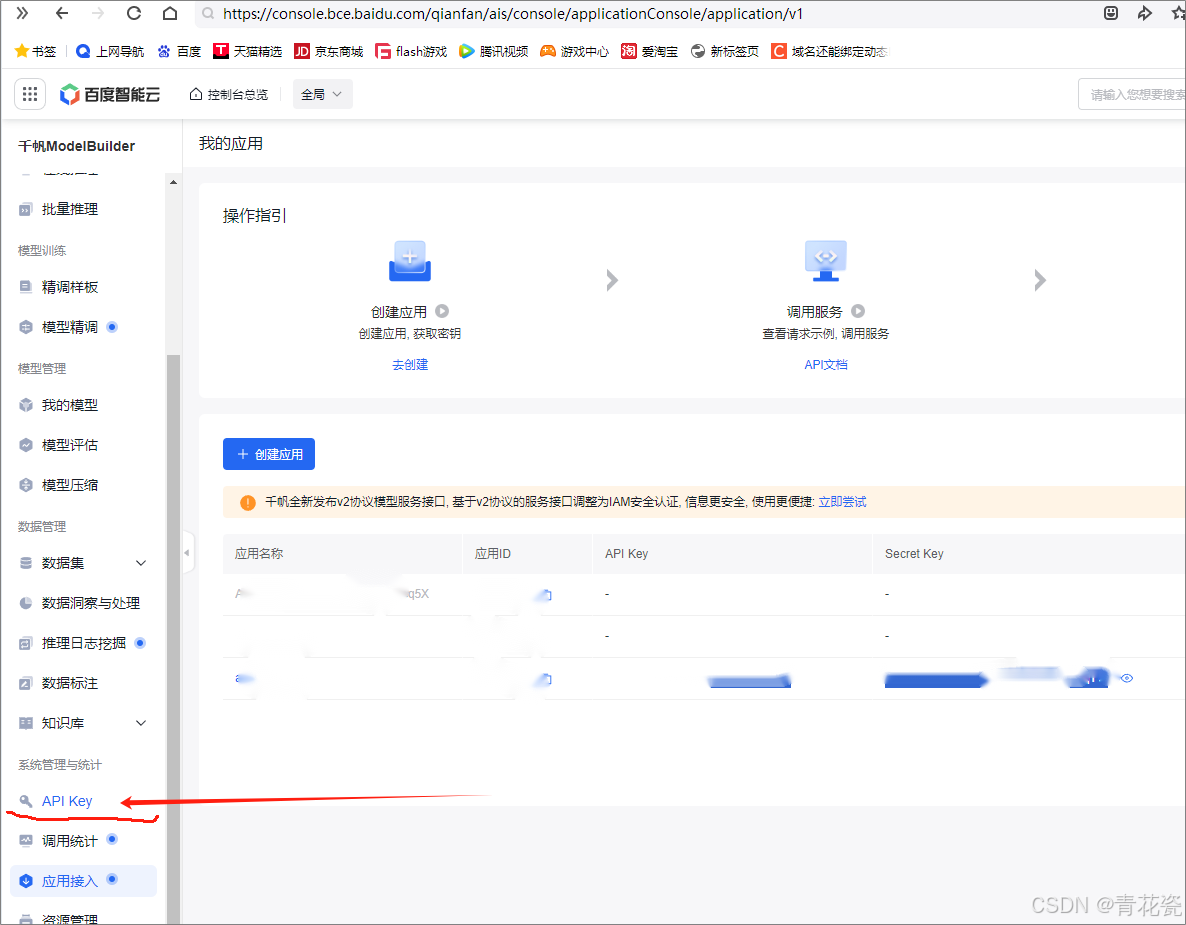The image size is (1186, 925).
Task: Open 模型精调 in the sidebar
Action: tap(70, 327)
